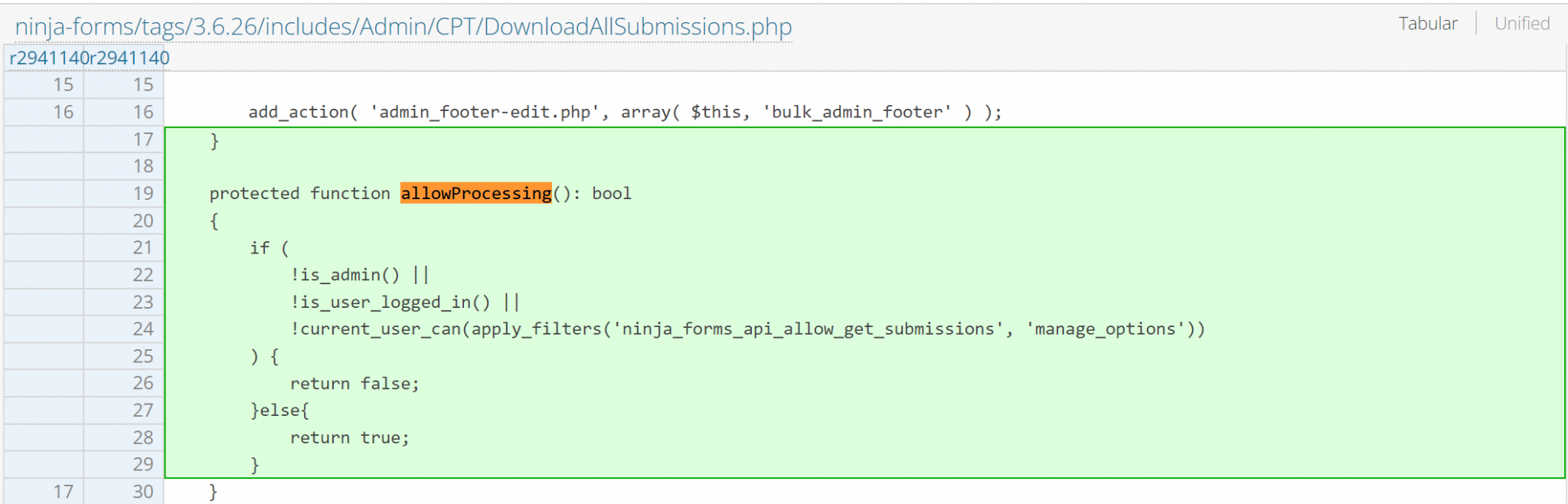The image size is (1568, 504).
Task: Click line number 16 in the left column
Action: pos(63,112)
